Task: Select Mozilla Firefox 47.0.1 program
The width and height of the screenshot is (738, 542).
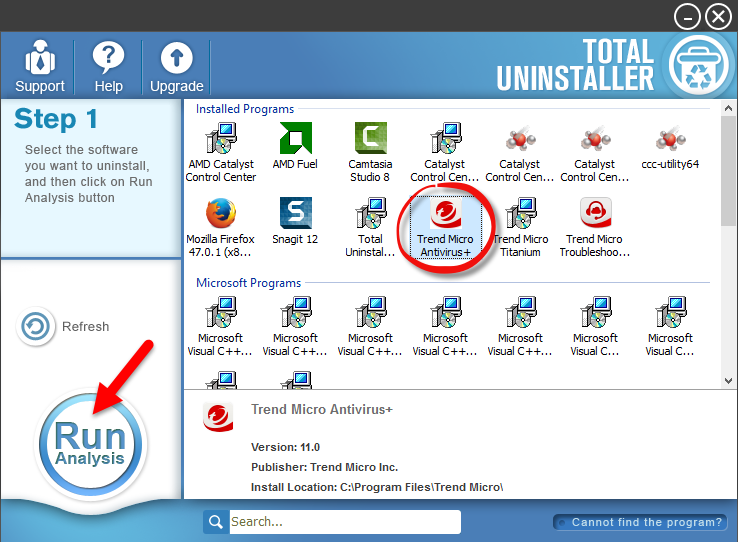Action: 220,227
